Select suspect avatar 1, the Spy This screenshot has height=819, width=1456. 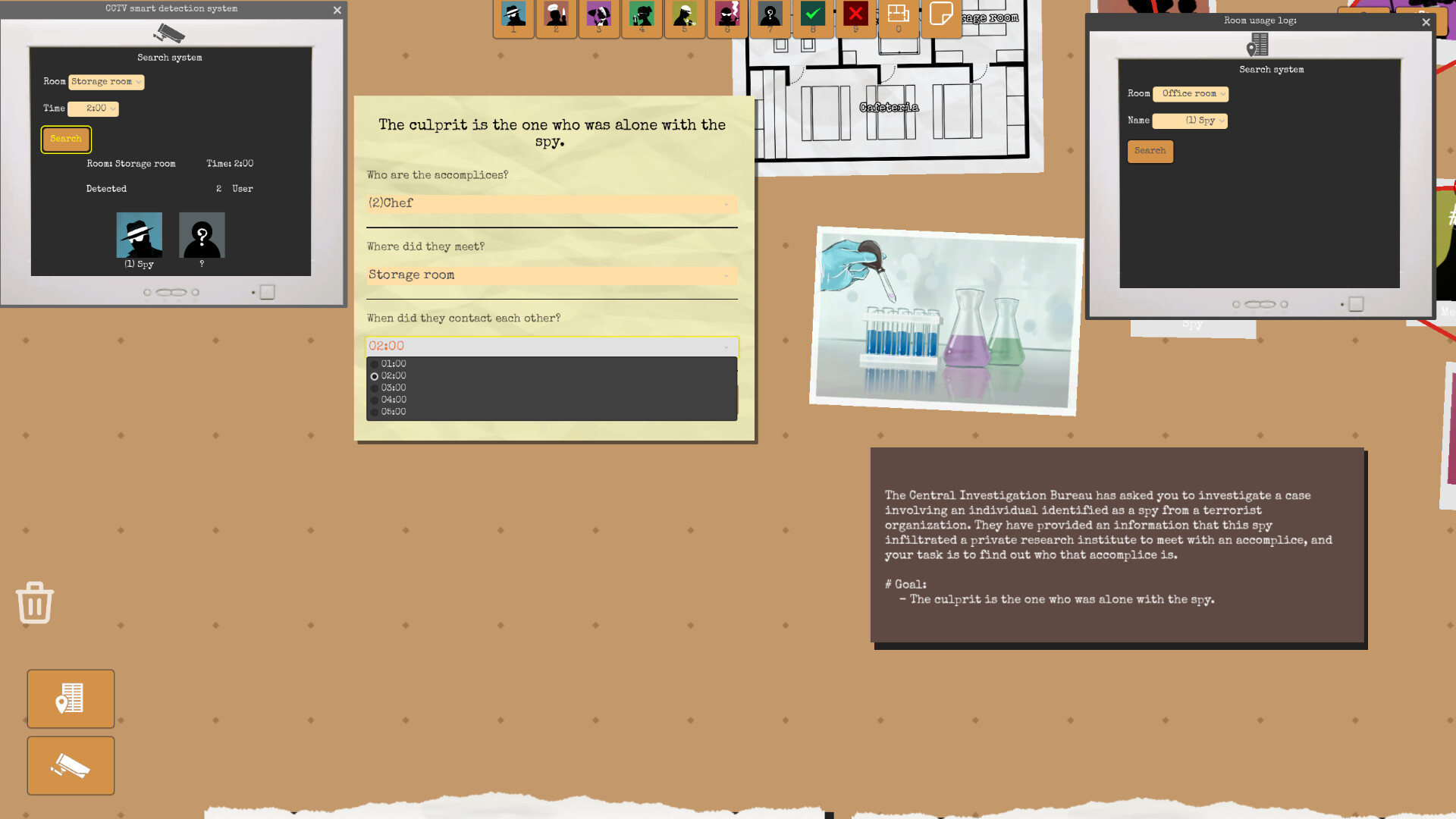[x=513, y=14]
